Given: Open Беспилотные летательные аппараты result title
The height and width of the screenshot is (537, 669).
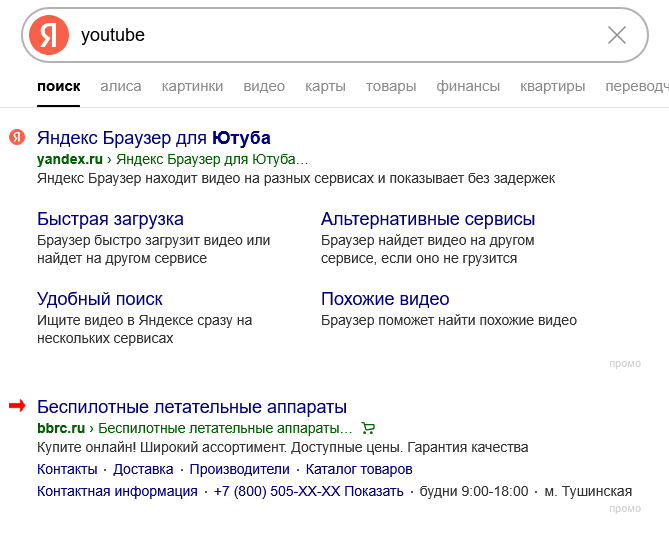Looking at the screenshot, I should point(192,407).
